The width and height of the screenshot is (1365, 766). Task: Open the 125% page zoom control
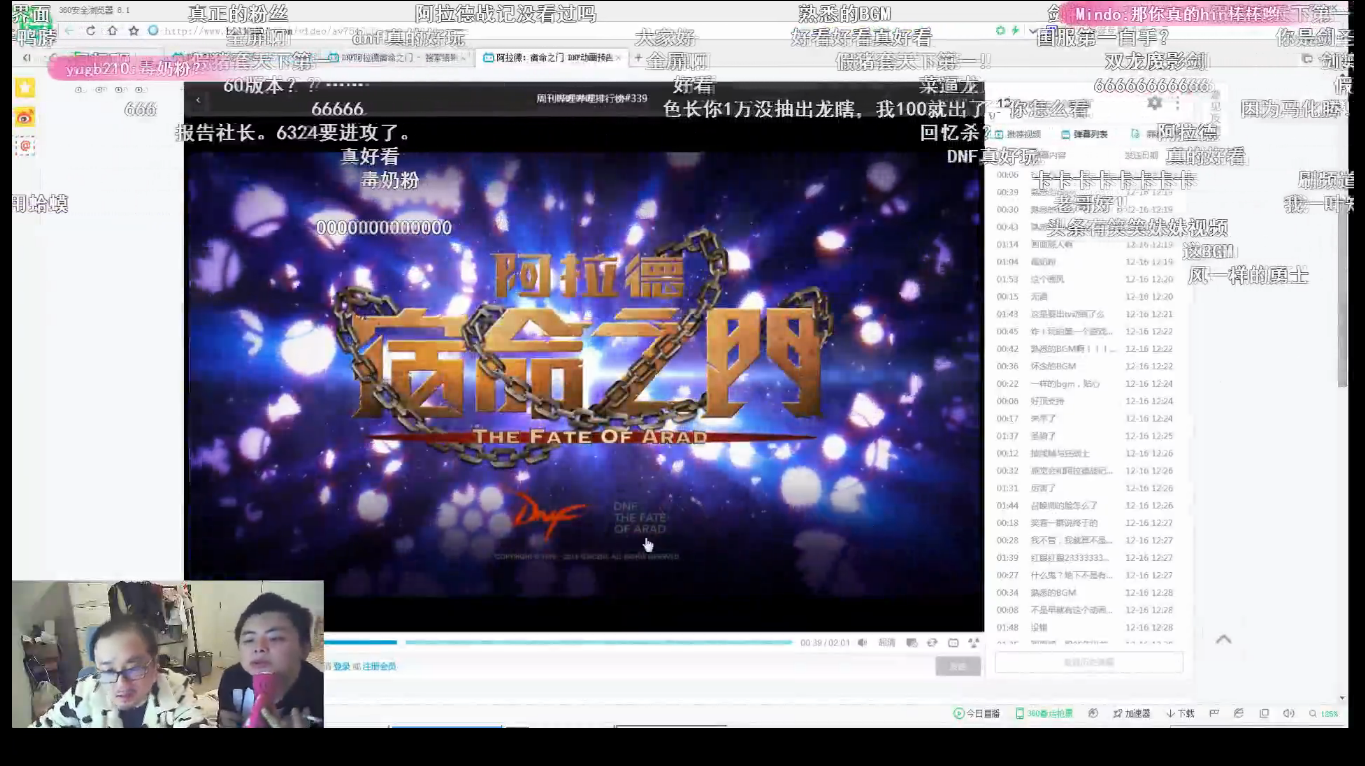(x=1324, y=713)
